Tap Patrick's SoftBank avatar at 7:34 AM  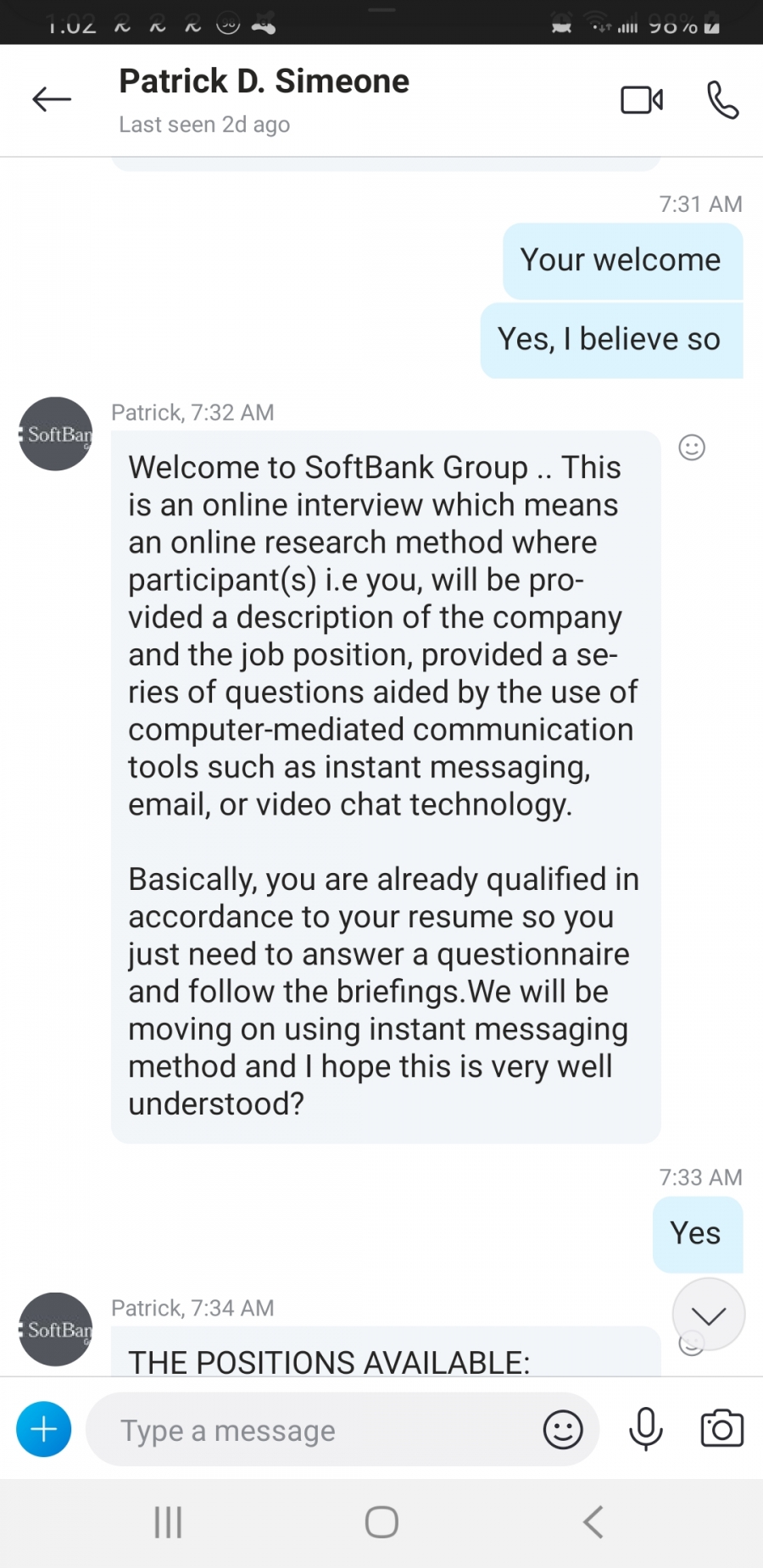pos(56,1329)
